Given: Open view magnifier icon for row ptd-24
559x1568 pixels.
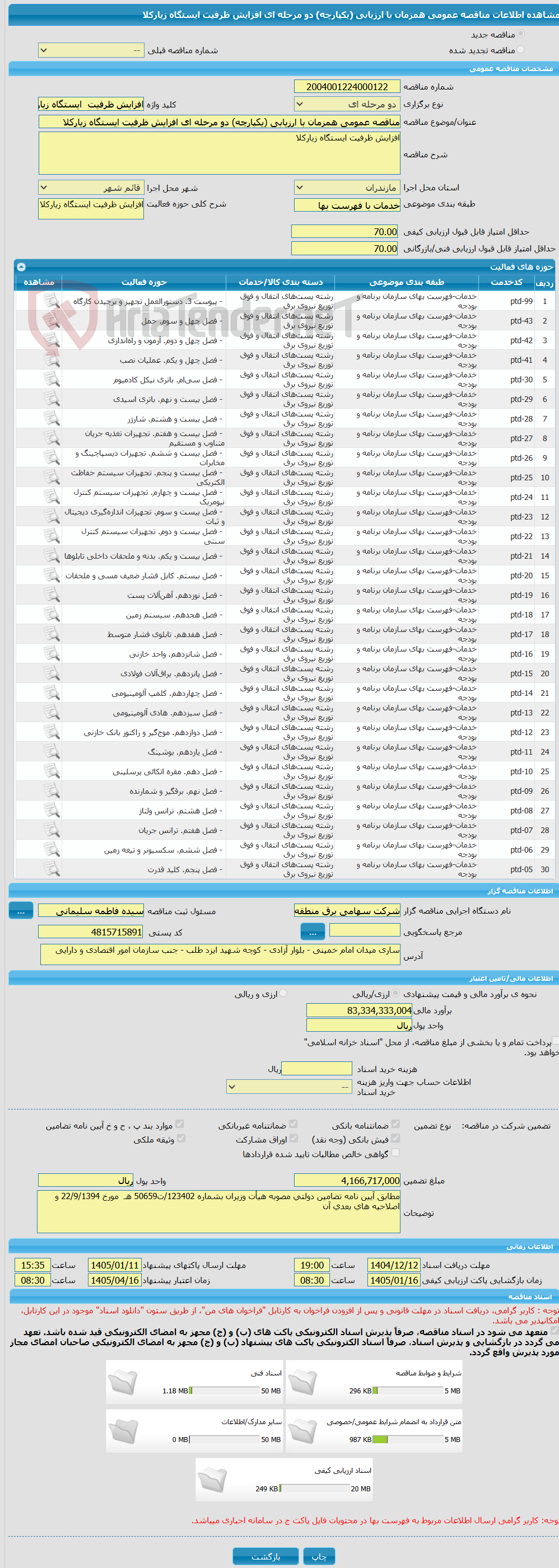Looking at the screenshot, I should (x=52, y=497).
